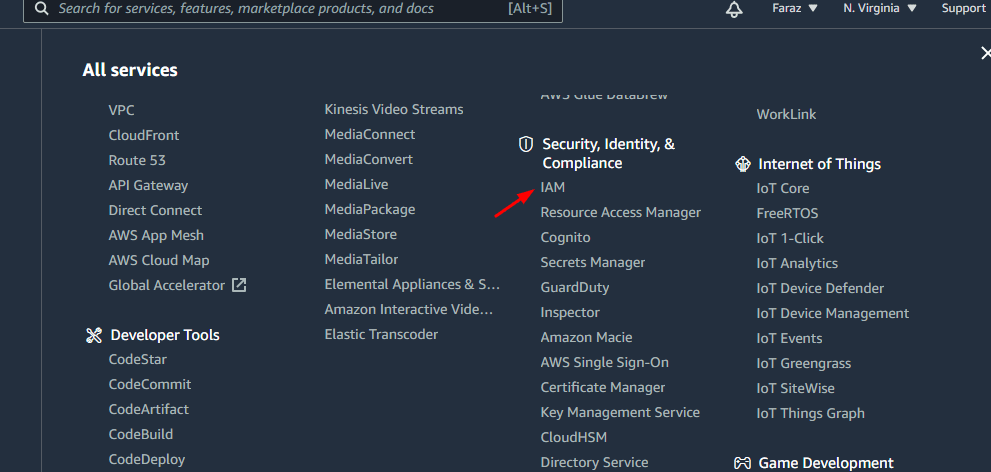Open MediaPackage
991x472 pixels.
tap(370, 209)
